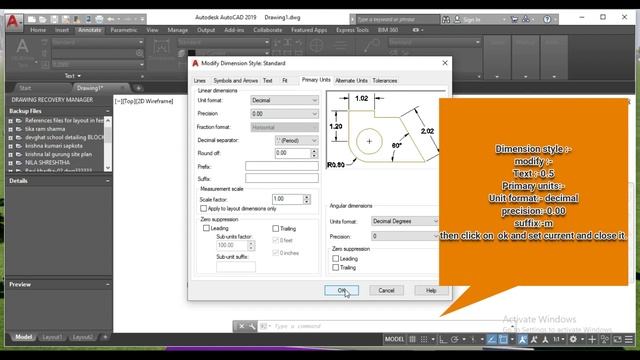Open the linear Precision 0.00 dropdown
Image resolution: width=640 pixels, height=360 pixels.
pos(284,113)
